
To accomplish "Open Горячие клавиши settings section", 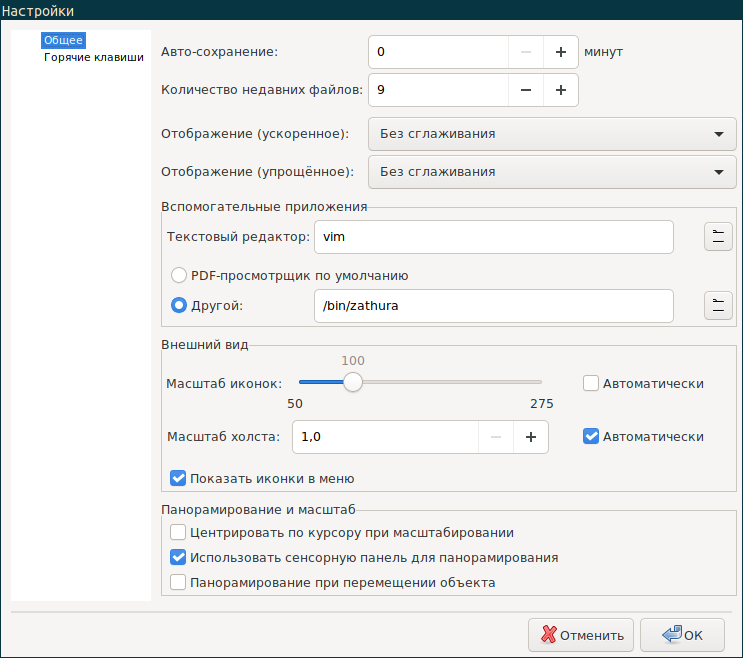I will point(94,57).
